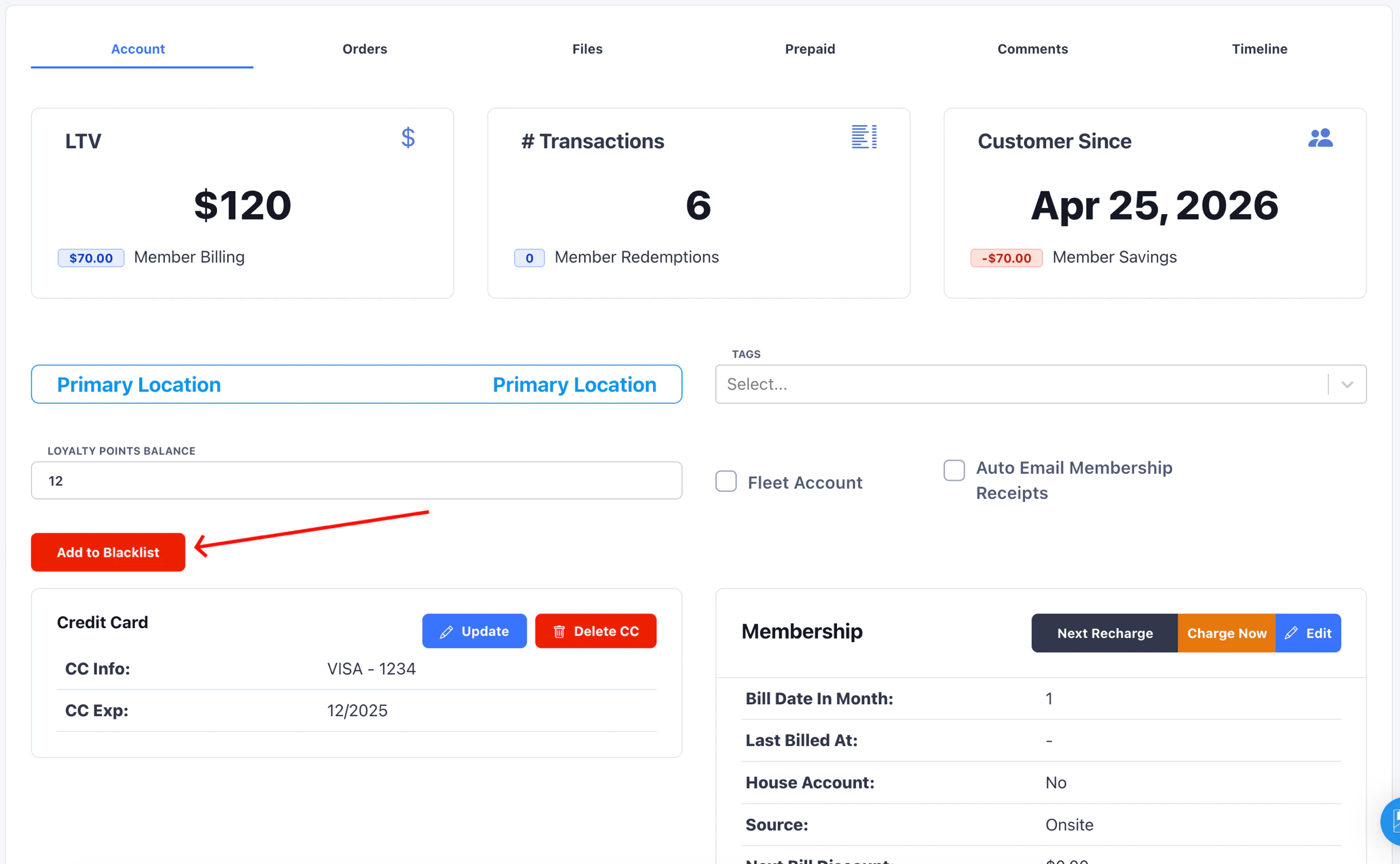Screen dimensions: 1400x864
Task: Click the transactions list icon
Action: click(864, 137)
